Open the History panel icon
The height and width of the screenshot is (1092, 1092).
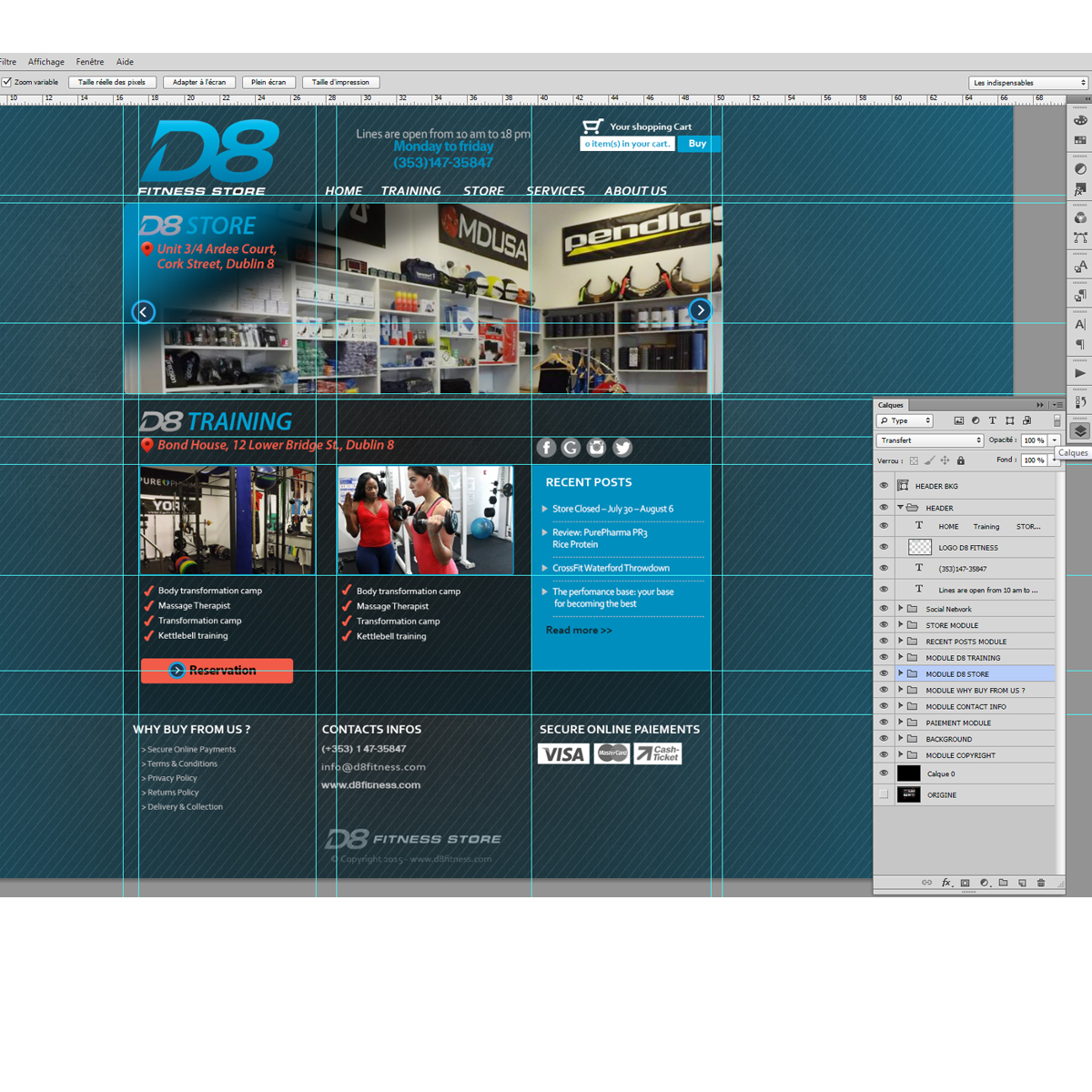point(1080,401)
